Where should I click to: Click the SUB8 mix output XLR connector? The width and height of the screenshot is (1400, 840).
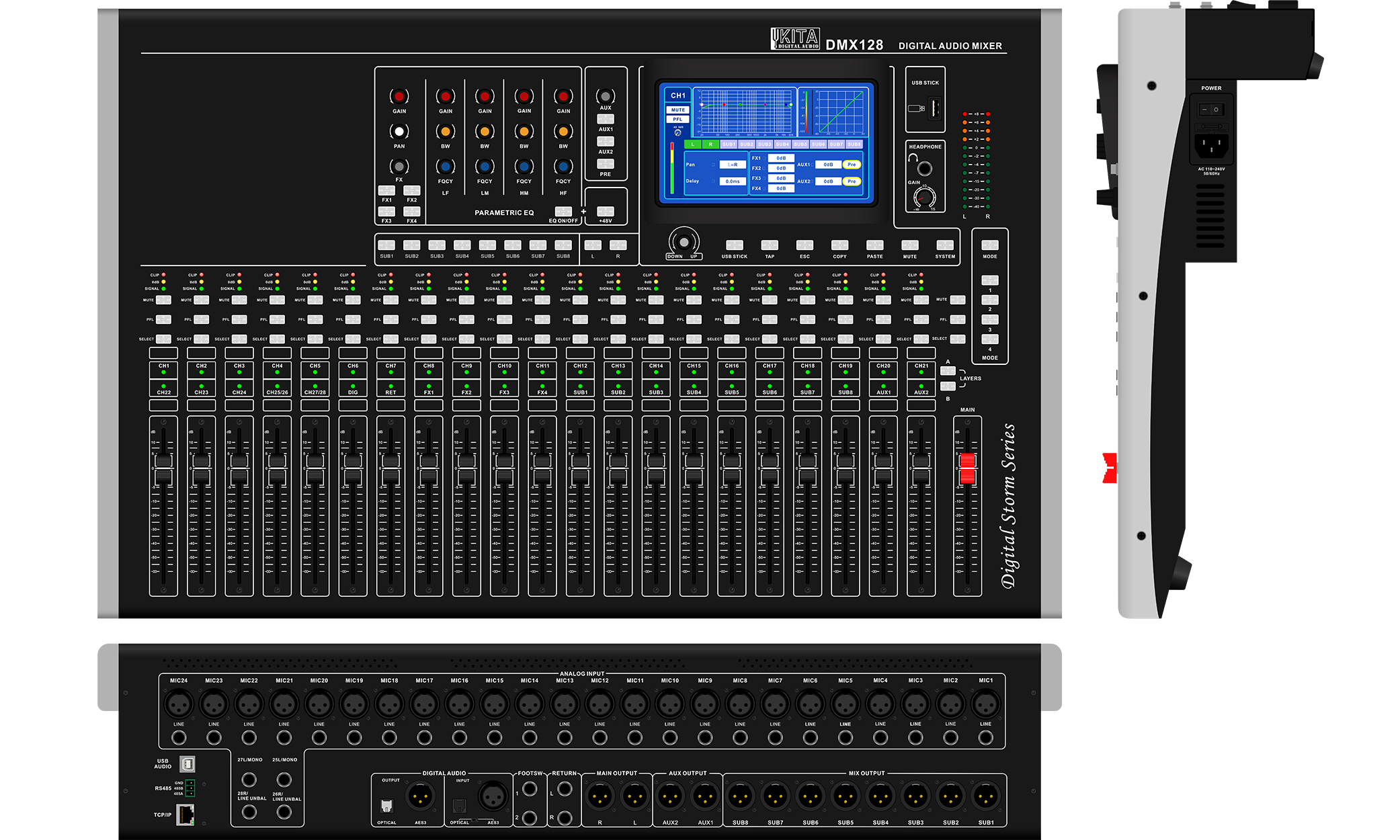click(740, 797)
